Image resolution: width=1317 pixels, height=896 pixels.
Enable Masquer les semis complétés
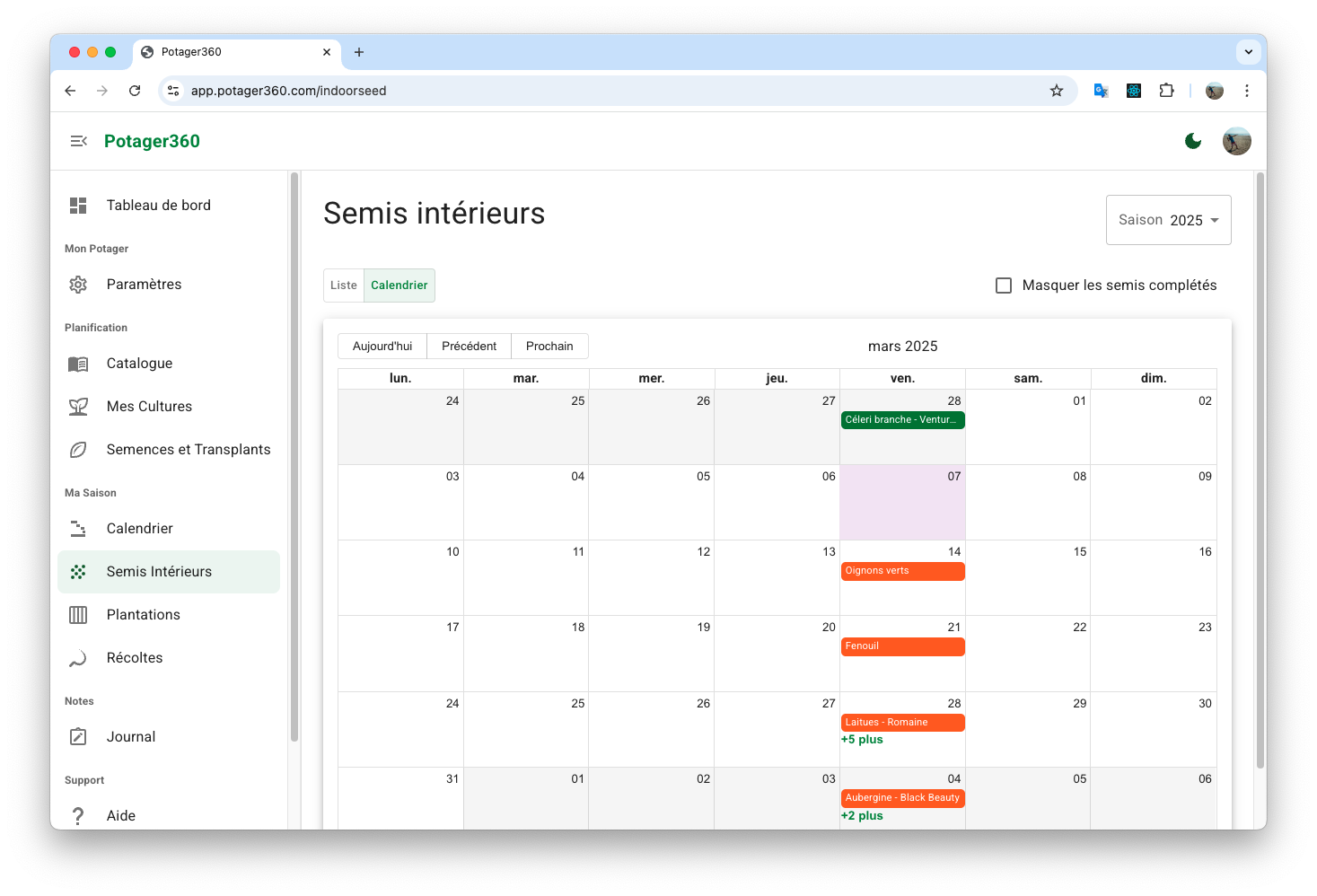(1003, 285)
